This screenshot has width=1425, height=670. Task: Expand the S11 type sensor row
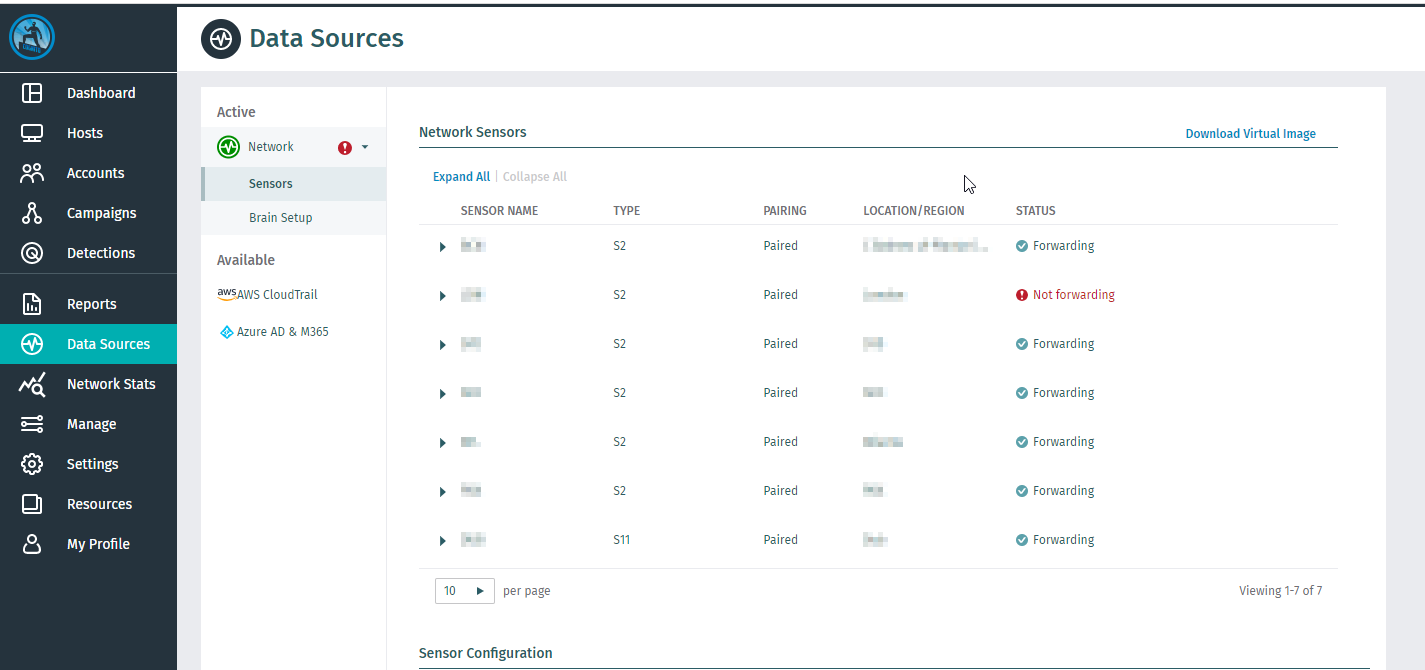click(443, 541)
